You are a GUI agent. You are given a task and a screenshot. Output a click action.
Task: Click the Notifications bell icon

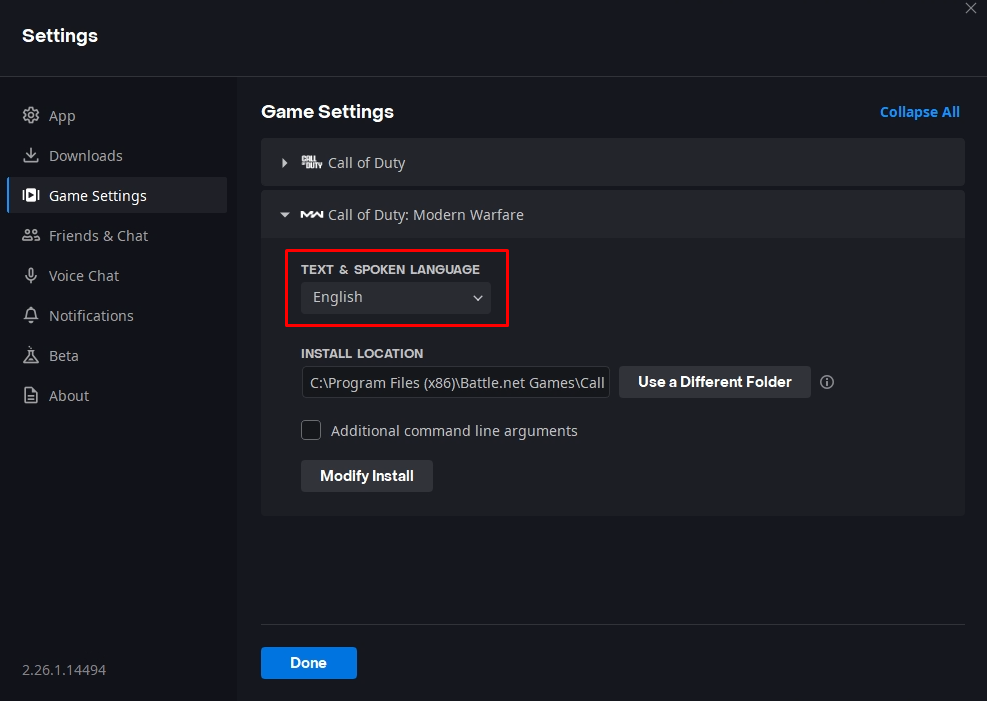[x=31, y=315]
